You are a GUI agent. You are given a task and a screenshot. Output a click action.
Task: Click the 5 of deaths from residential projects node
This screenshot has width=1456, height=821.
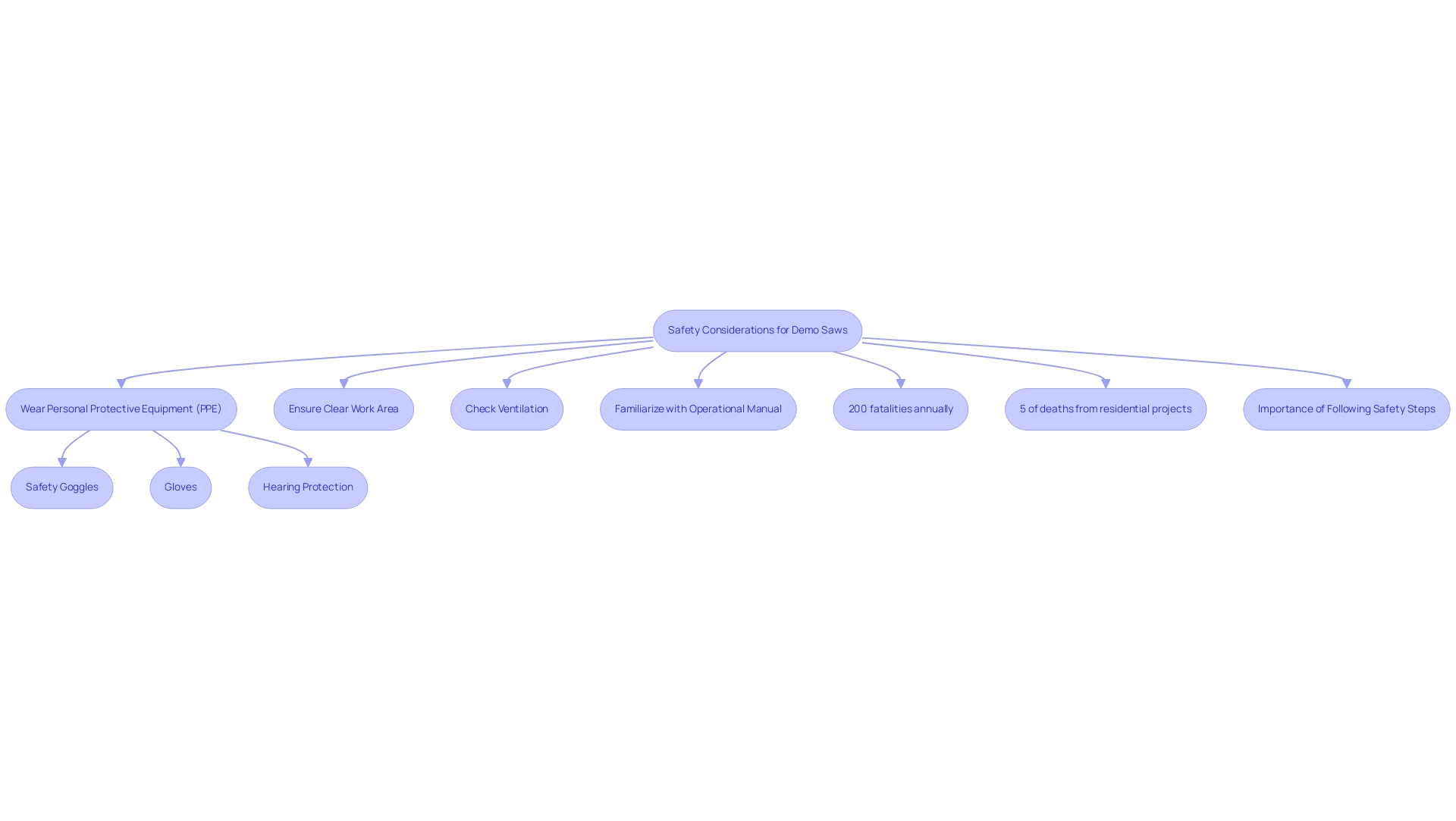coord(1106,409)
